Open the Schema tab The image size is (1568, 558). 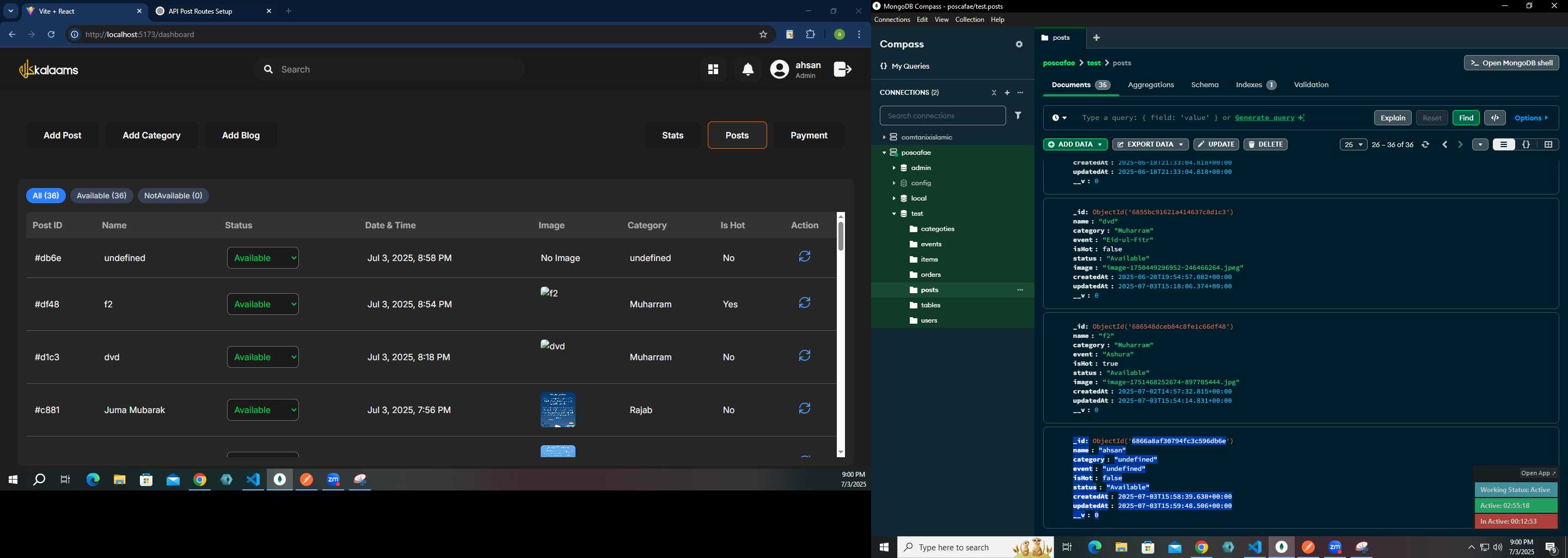pos(1205,86)
